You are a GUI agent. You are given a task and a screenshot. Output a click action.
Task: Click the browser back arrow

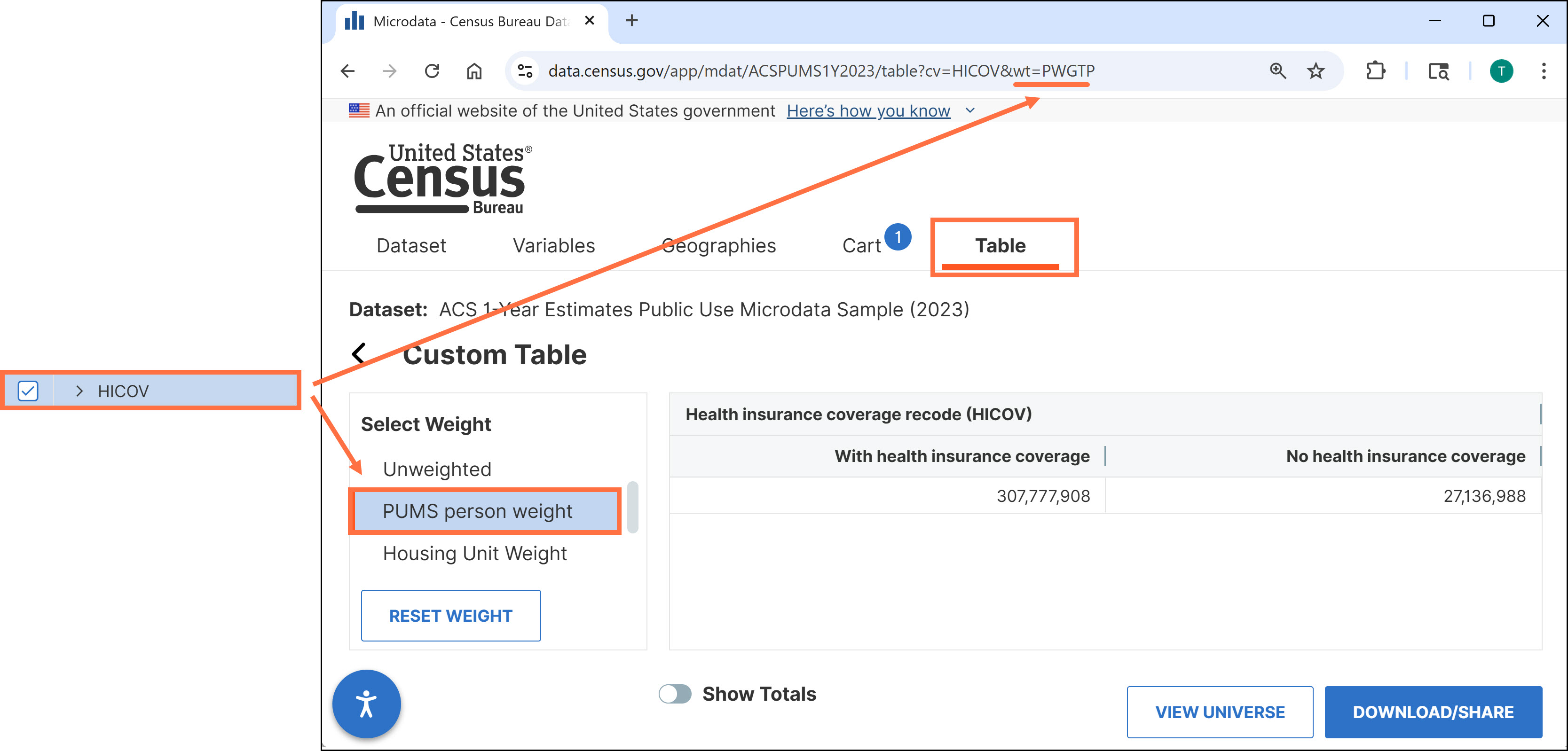click(x=347, y=71)
